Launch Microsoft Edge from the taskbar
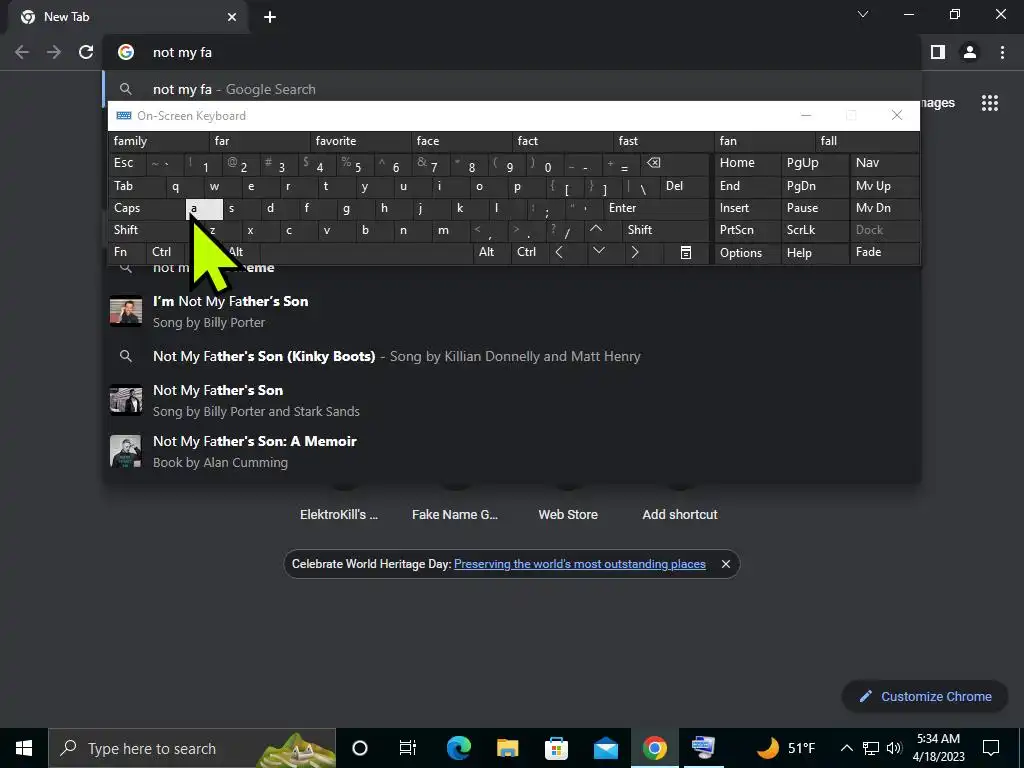1024x768 pixels. (458, 748)
